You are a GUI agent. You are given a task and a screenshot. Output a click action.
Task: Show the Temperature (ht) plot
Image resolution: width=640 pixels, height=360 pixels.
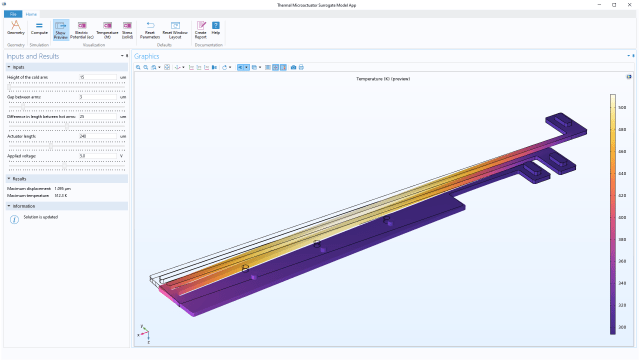point(107,30)
